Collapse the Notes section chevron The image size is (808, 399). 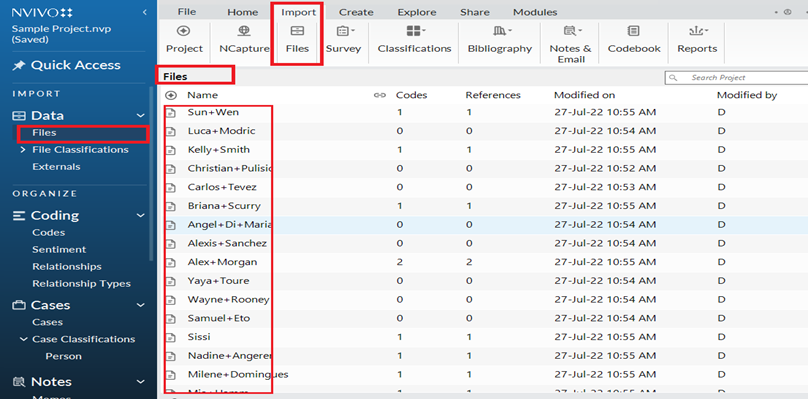141,381
